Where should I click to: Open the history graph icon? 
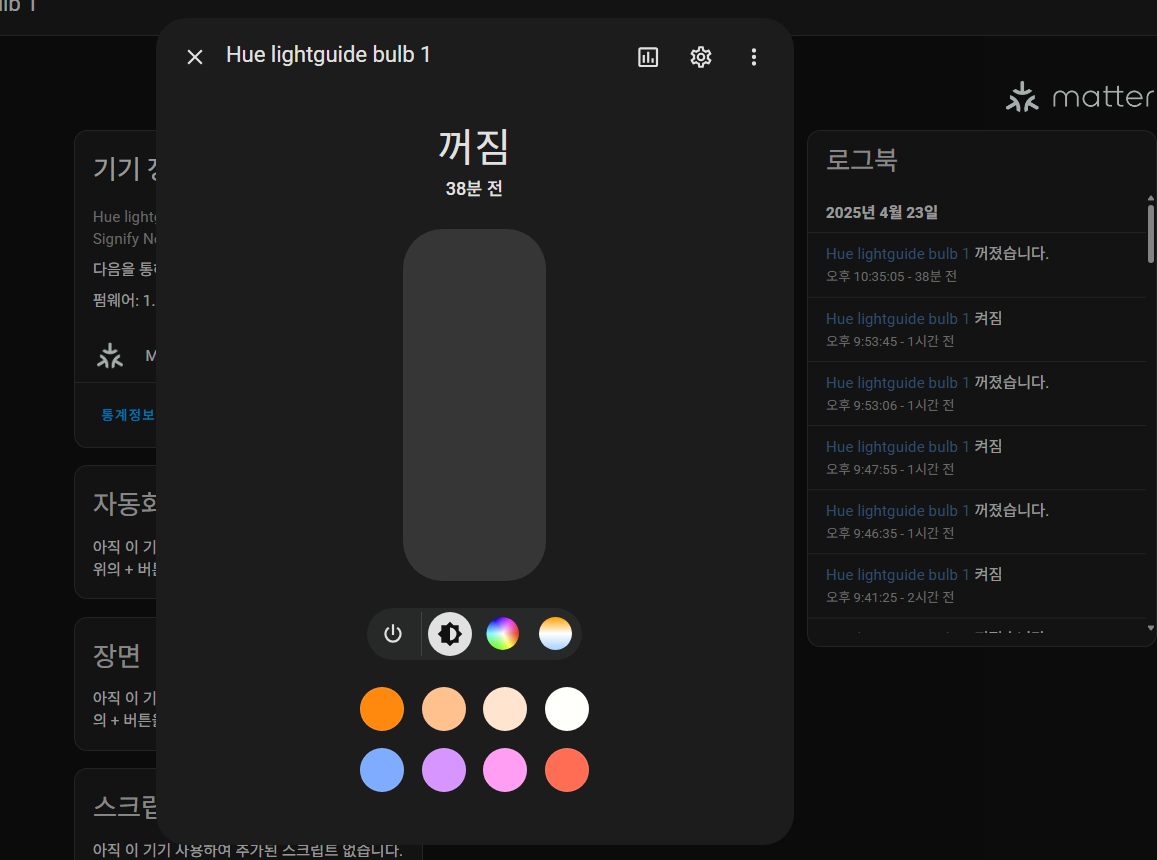[648, 57]
